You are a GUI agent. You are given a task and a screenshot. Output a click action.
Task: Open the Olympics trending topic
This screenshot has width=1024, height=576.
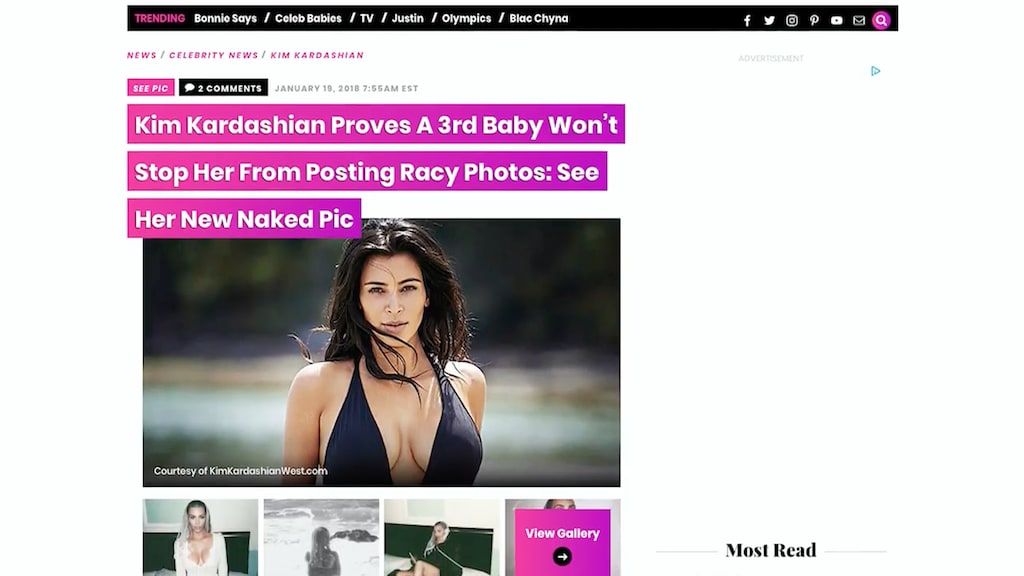466,18
